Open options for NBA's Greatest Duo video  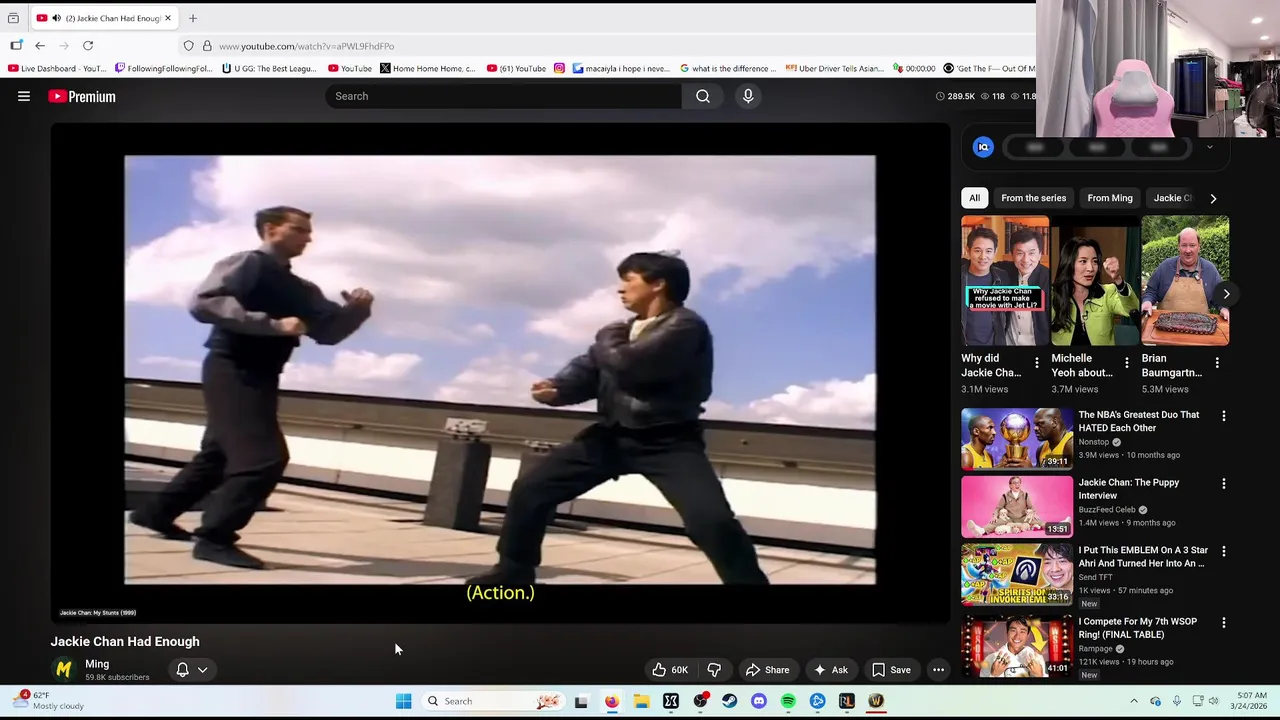coord(1223,416)
